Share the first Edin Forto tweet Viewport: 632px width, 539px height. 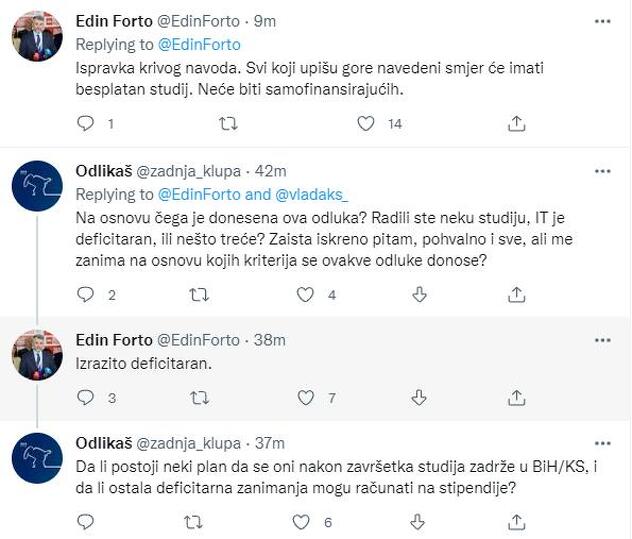click(x=516, y=123)
